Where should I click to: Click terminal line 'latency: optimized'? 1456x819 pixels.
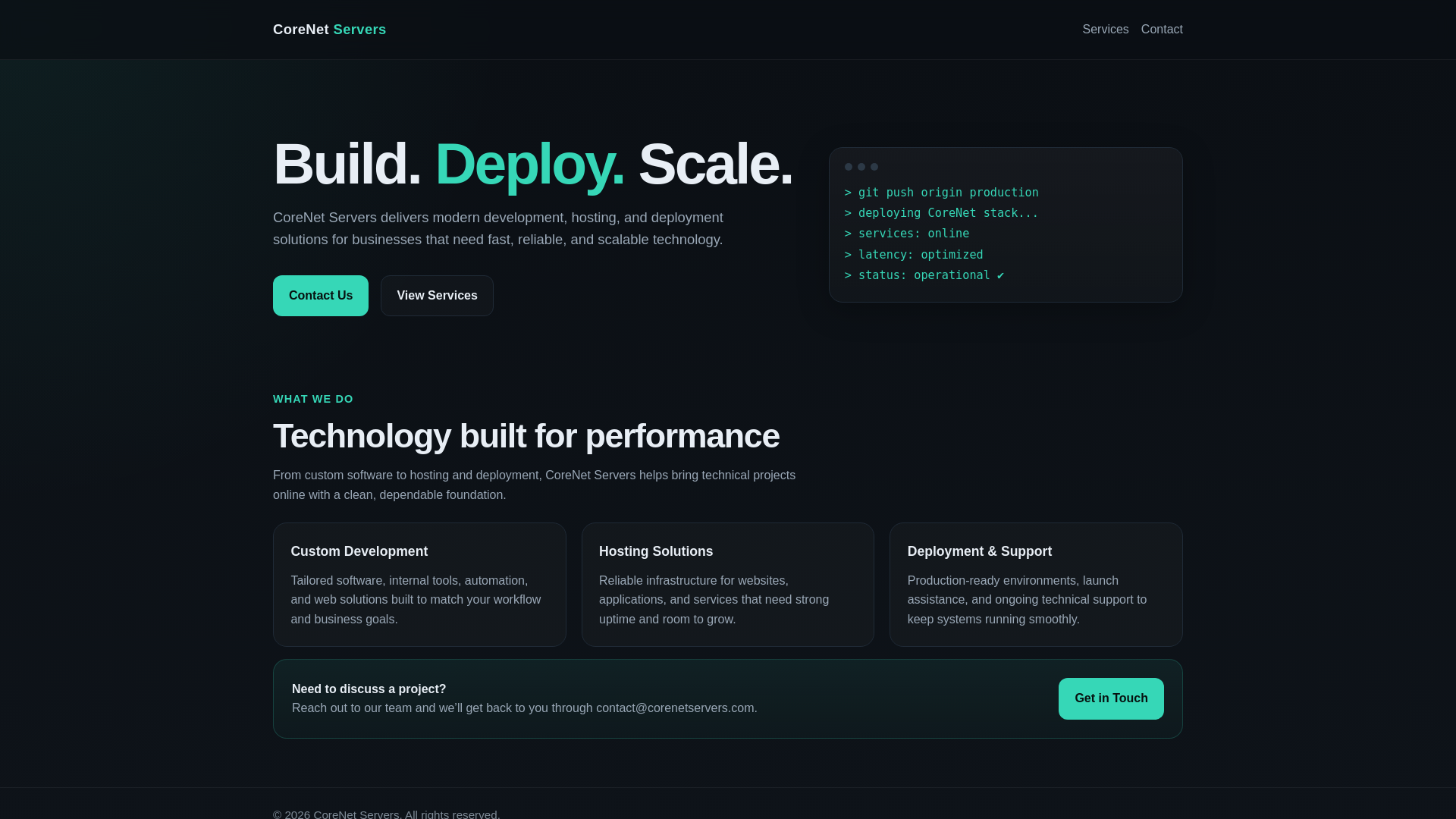914,255
